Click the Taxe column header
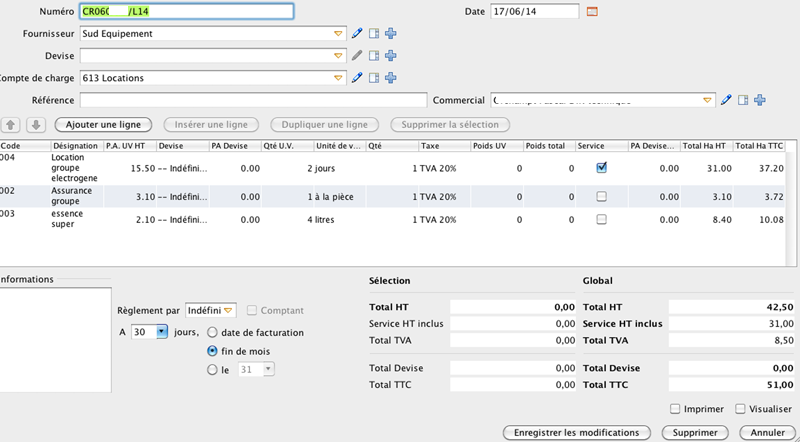 (445, 146)
